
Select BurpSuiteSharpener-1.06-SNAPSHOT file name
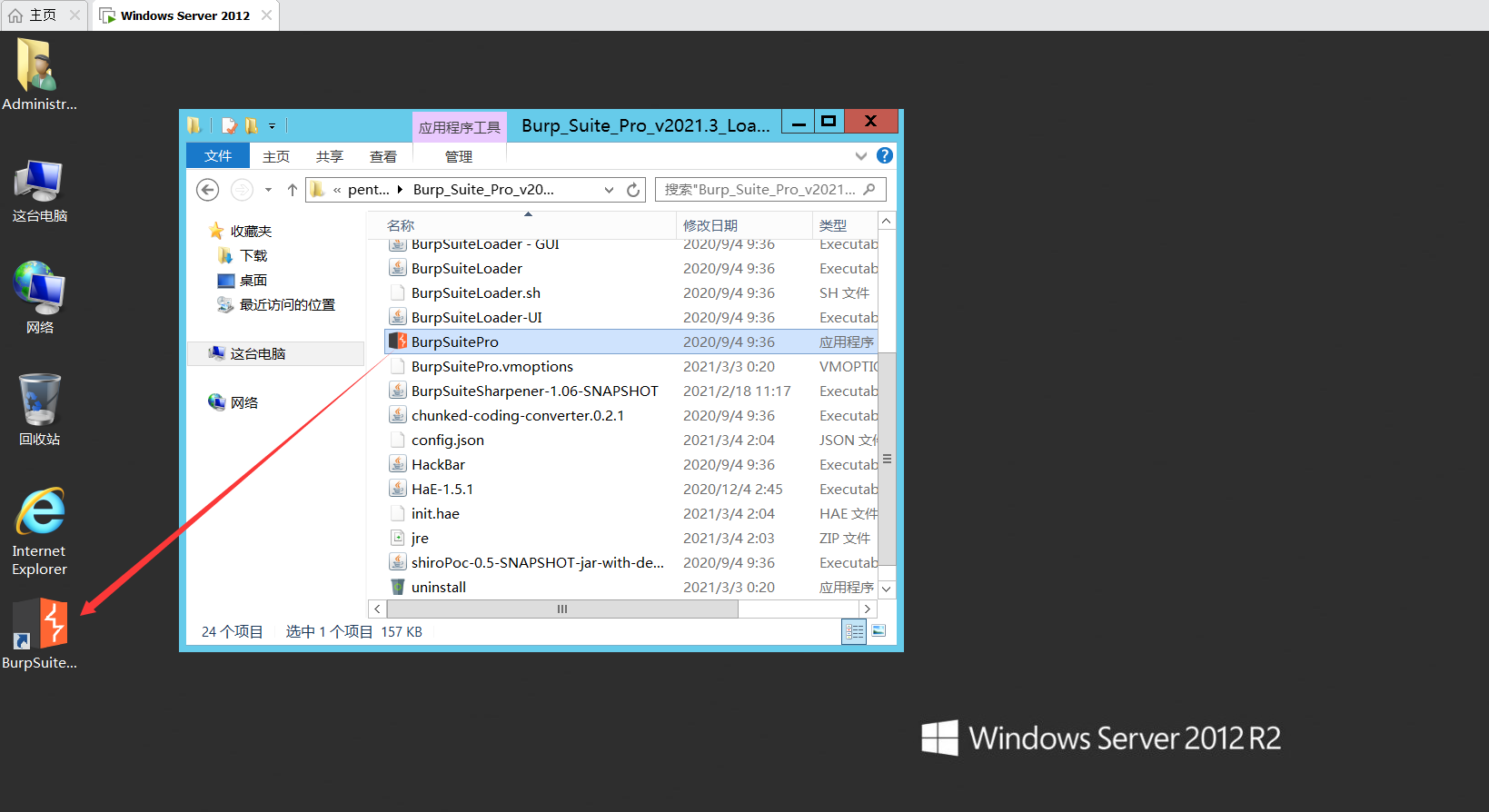click(535, 391)
